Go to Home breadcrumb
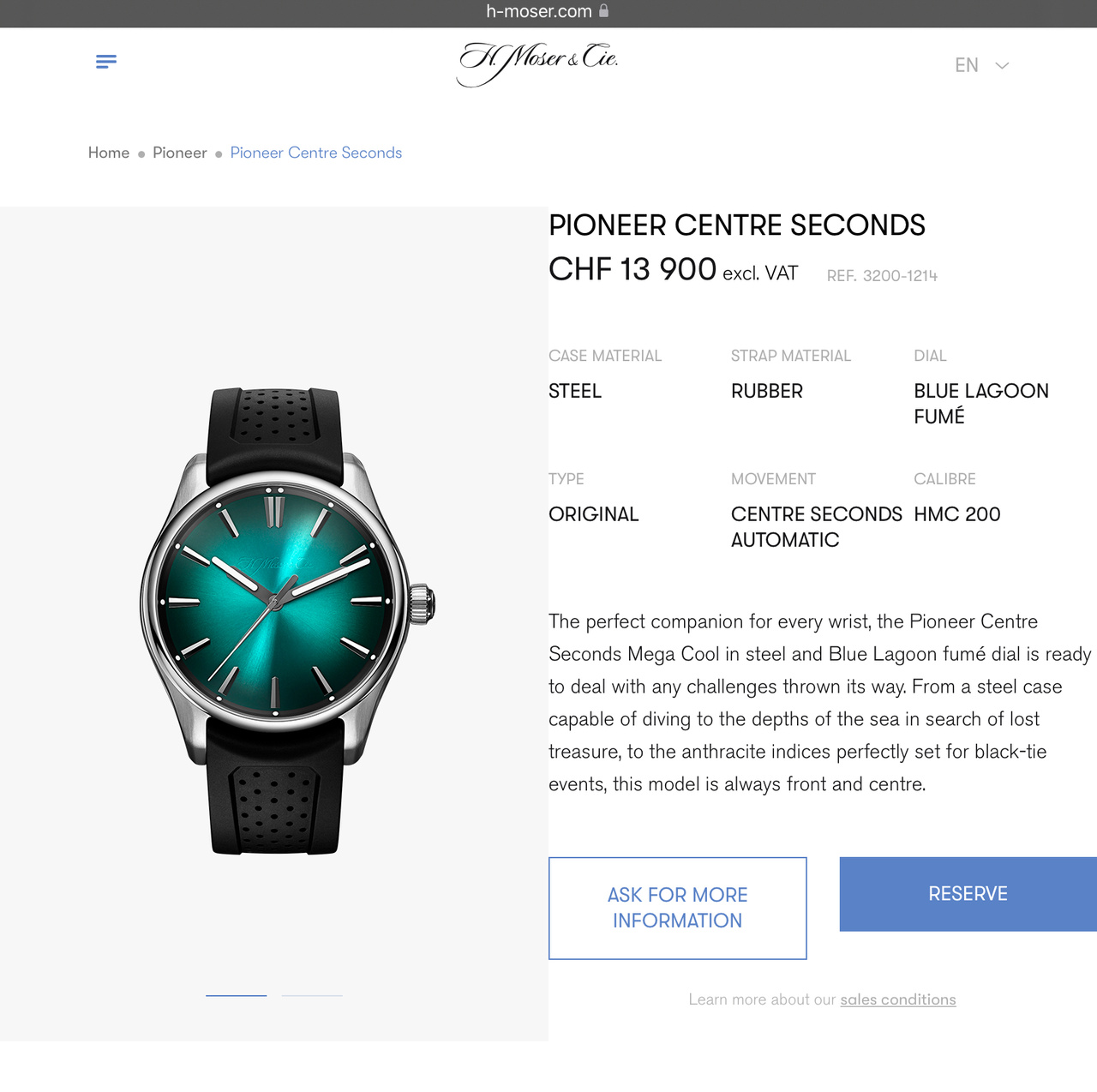The width and height of the screenshot is (1097, 1092). [x=109, y=153]
